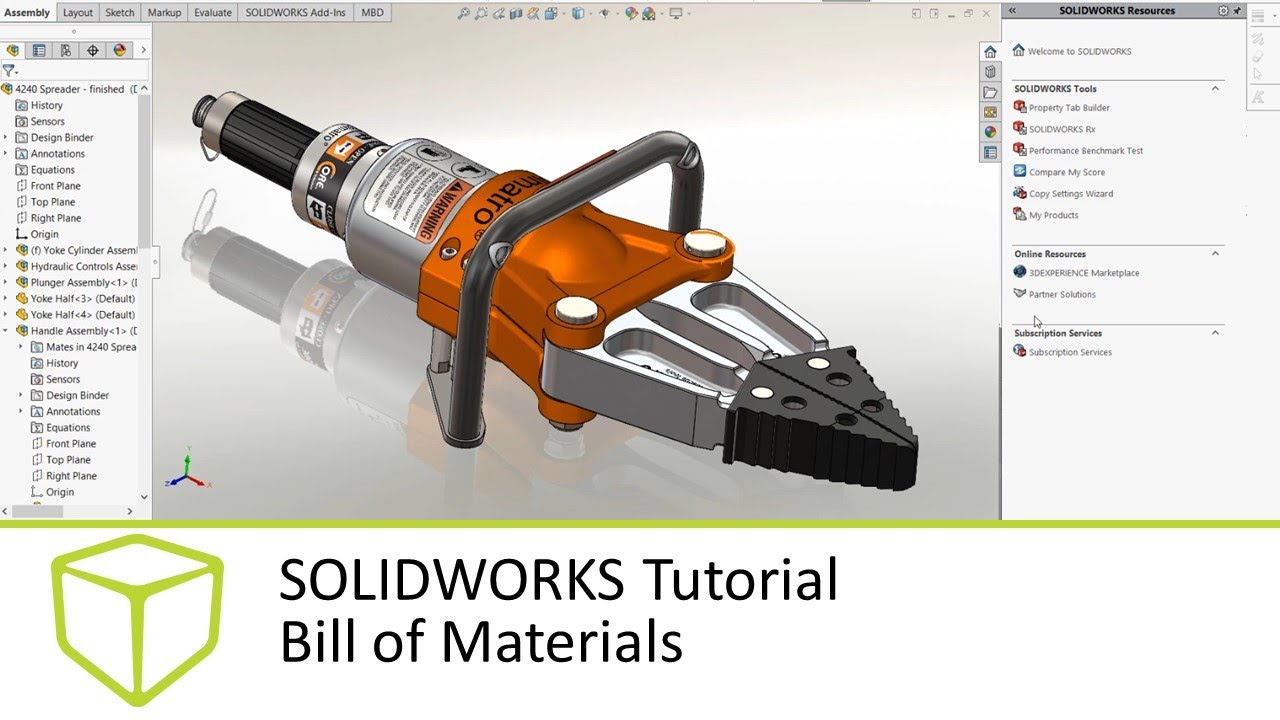1280x720 pixels.
Task: Select the 4240 Spreader - finished root
Action: [x=70, y=89]
